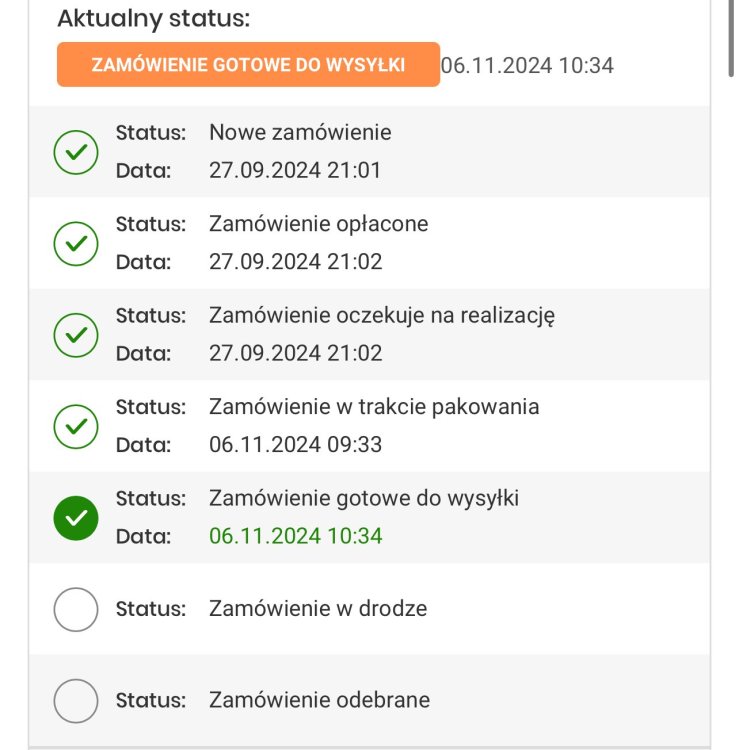Click Zamówienie gotowe do wysyłki list text
The image size is (739, 750).
point(363,498)
